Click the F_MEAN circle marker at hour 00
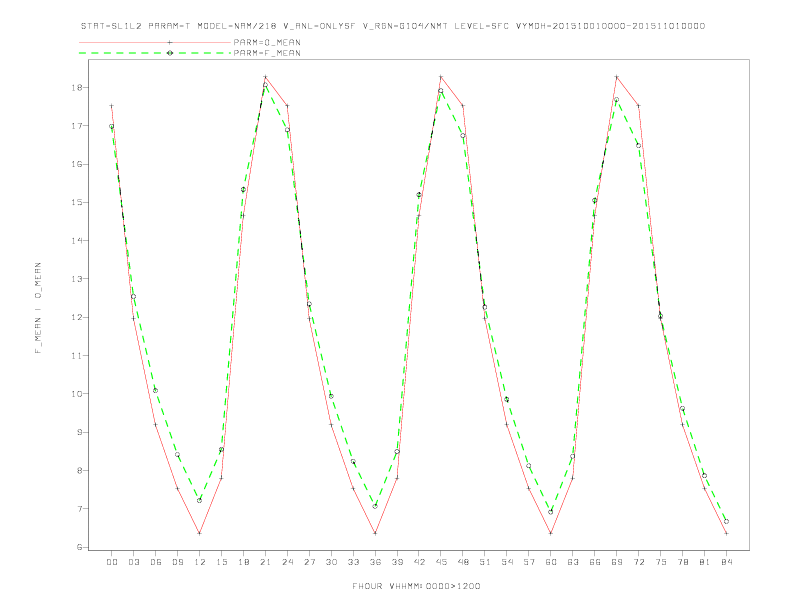 click(112, 126)
